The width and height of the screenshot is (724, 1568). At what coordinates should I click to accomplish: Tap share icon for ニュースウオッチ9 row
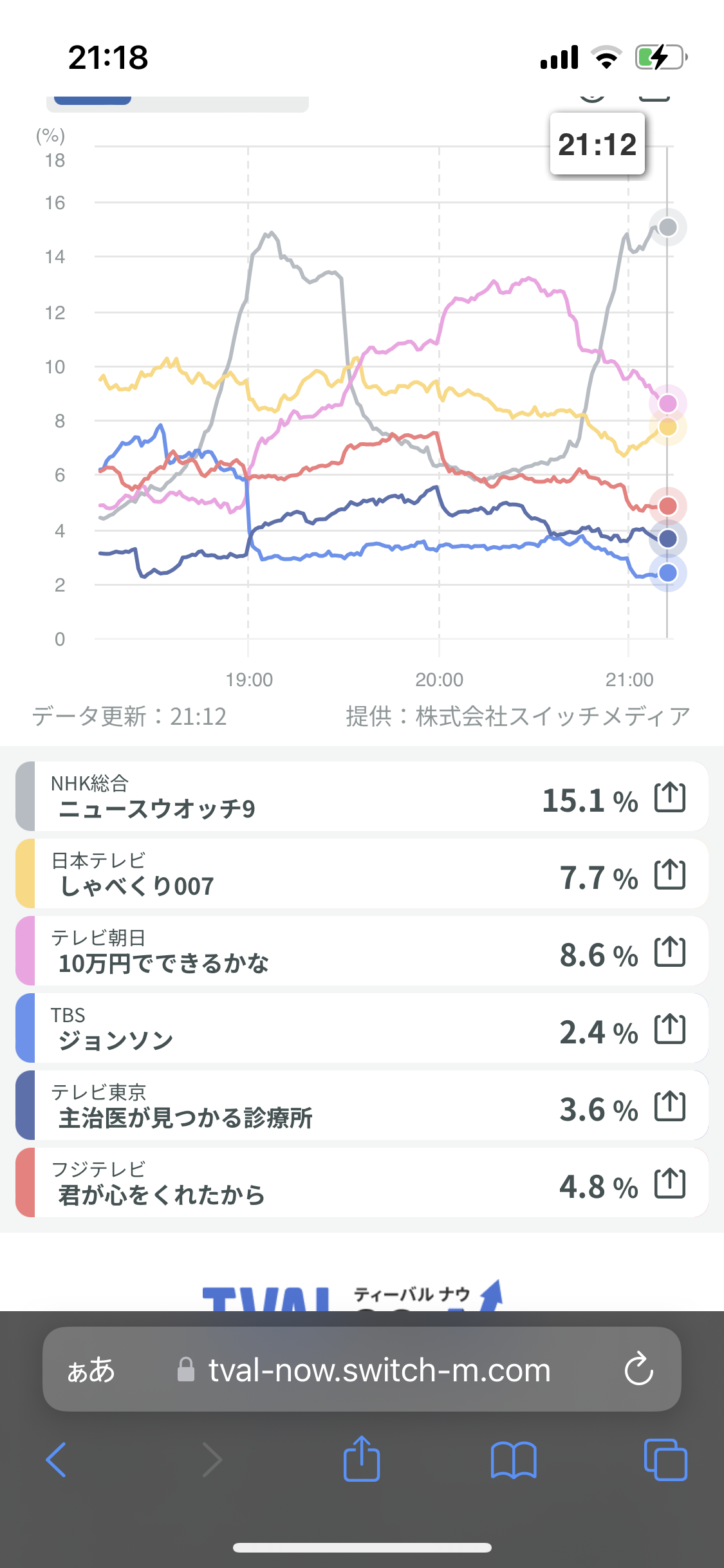coord(670,798)
